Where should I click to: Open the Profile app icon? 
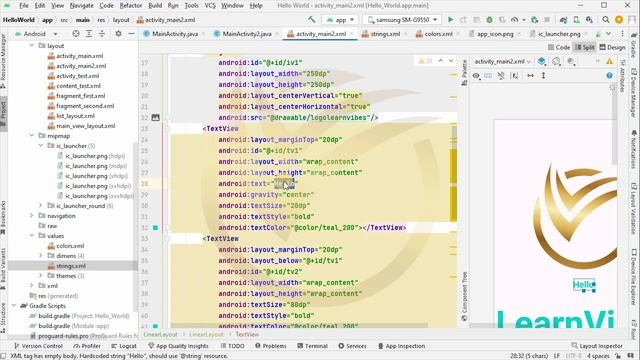pos(514,20)
